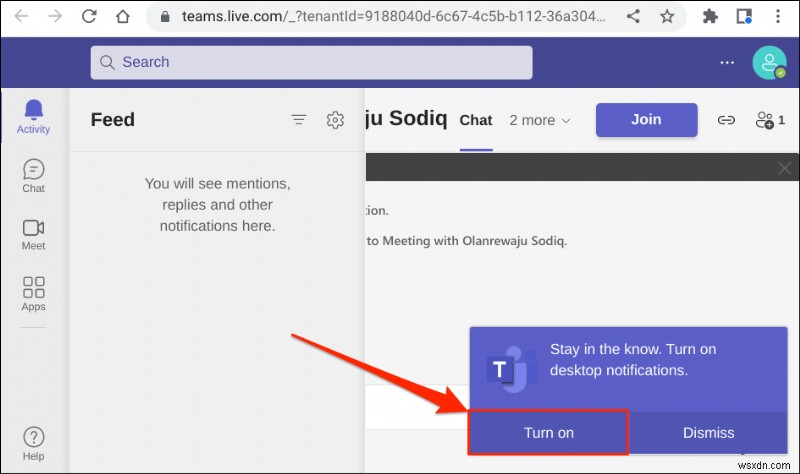800x474 pixels.
Task: Turn on desktop notifications
Action: [548, 433]
